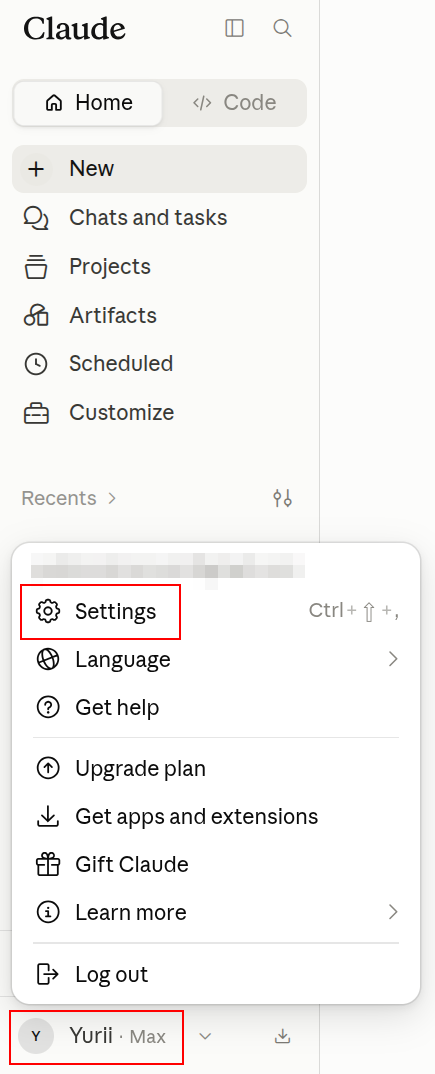Expand the Language submenu chevron
The width and height of the screenshot is (435, 1074).
[393, 659]
